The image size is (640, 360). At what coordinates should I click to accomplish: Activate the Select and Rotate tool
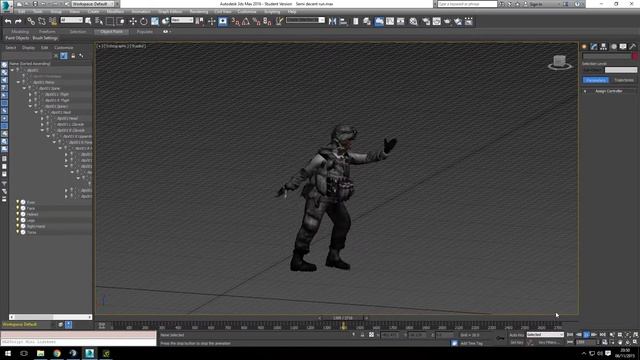[144, 21]
